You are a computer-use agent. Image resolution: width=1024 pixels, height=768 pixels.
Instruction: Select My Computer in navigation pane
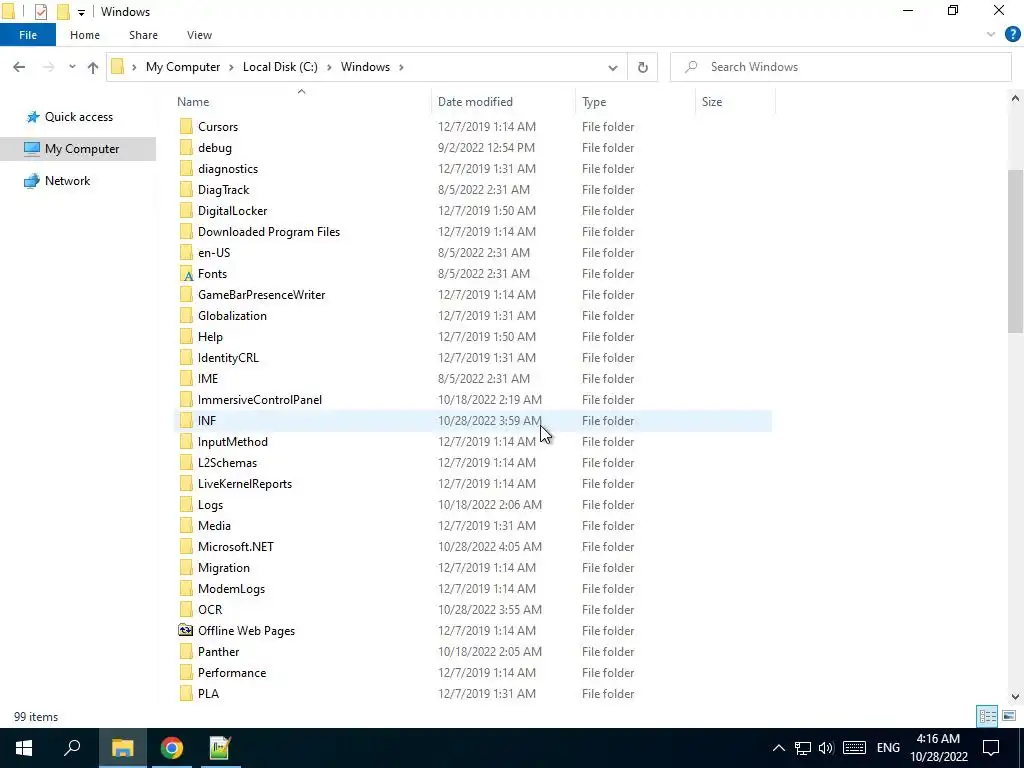82,149
